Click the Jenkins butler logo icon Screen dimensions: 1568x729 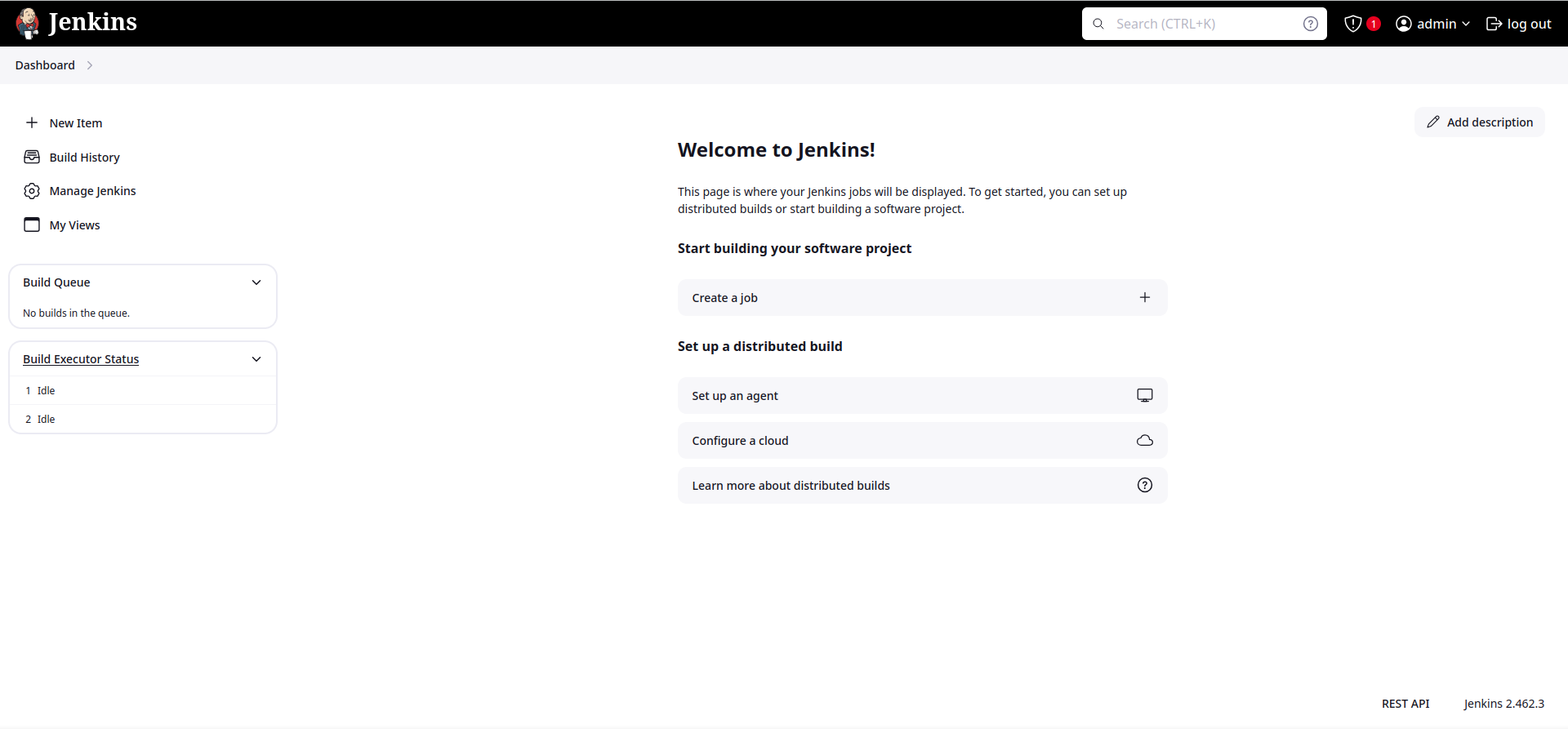pyautogui.click(x=28, y=23)
